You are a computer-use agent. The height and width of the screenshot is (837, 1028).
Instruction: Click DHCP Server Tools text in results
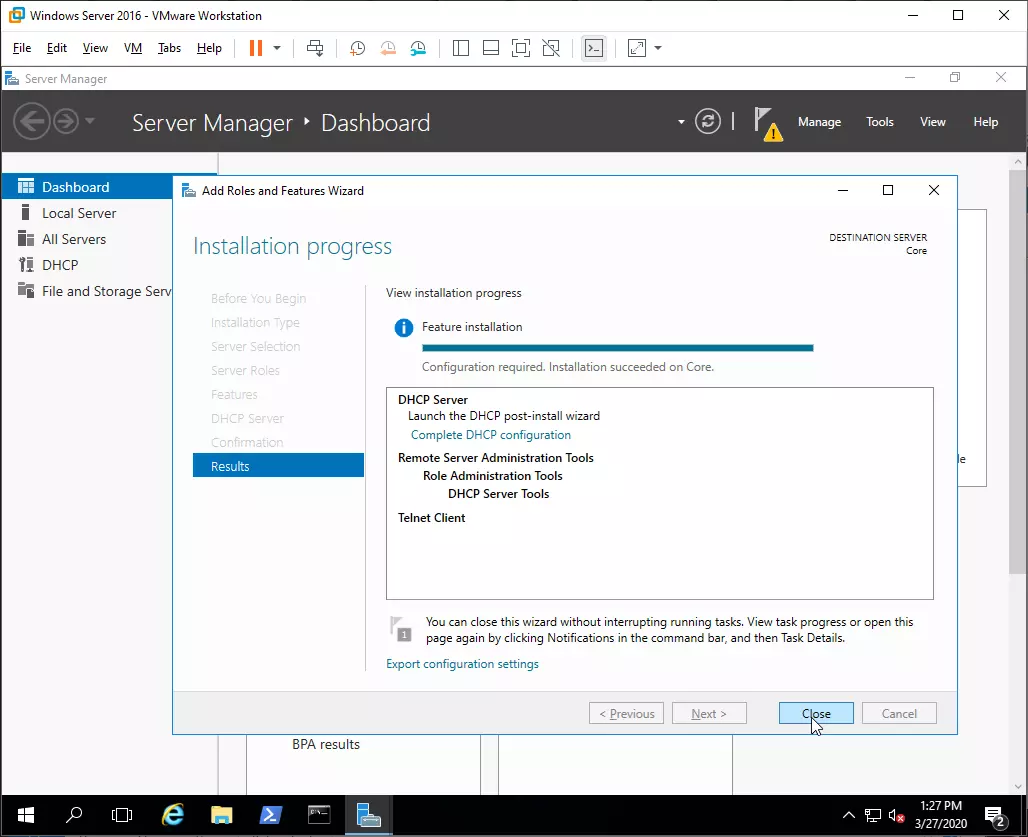(x=498, y=494)
